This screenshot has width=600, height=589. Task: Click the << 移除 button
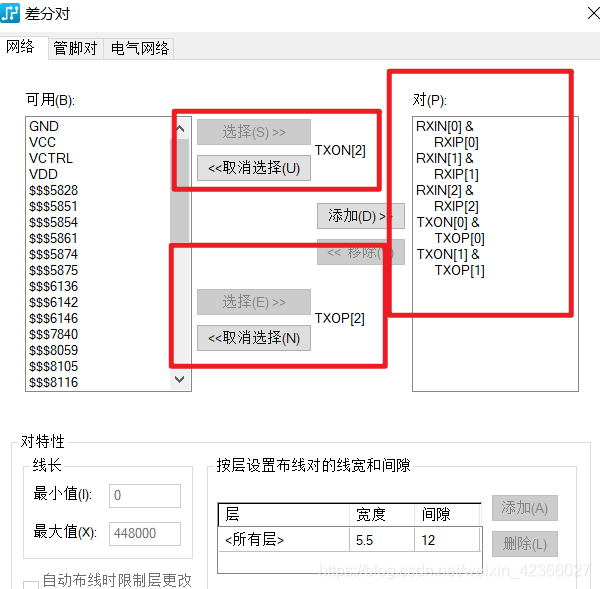point(360,252)
